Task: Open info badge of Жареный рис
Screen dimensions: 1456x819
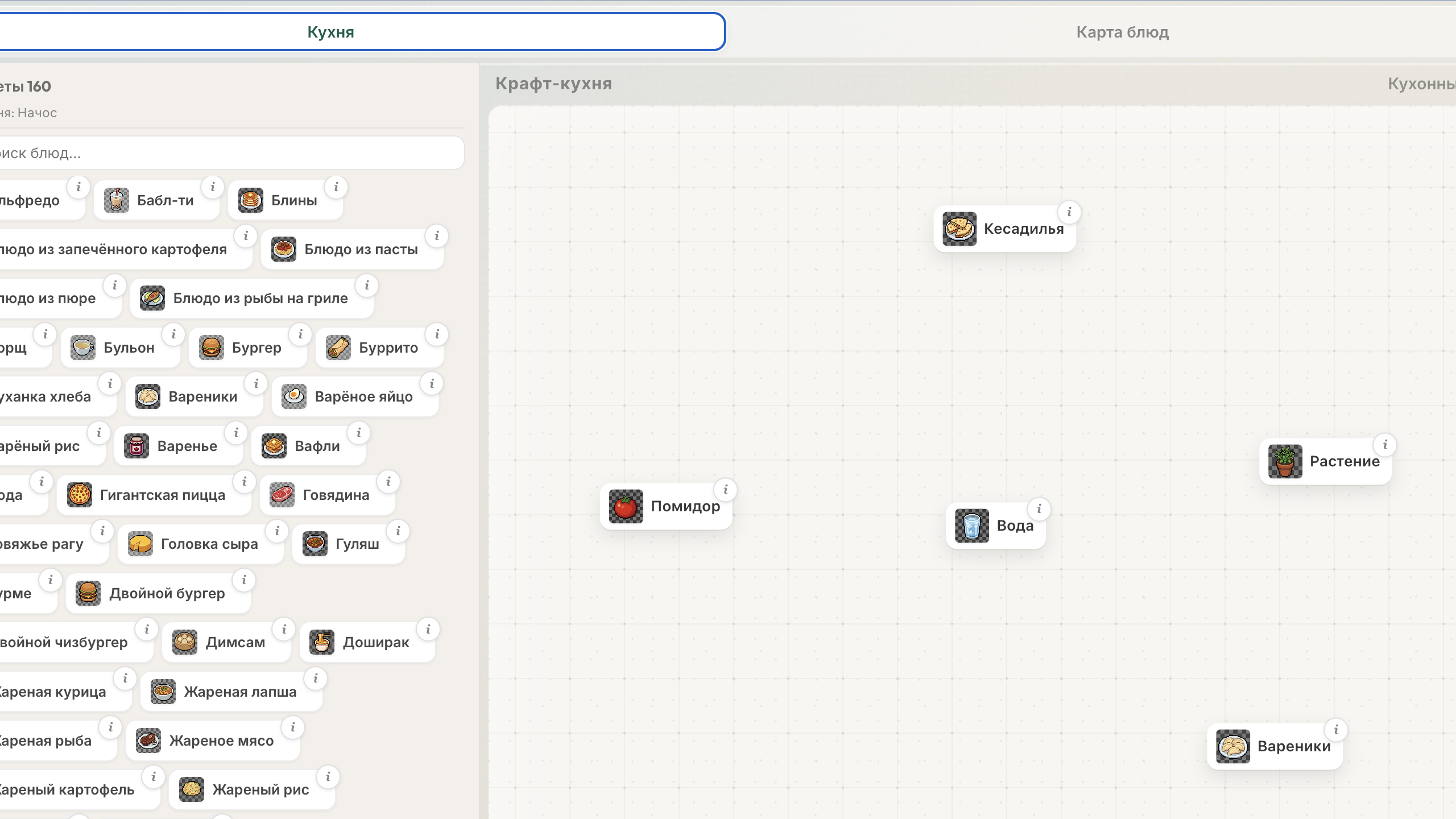Action: click(x=328, y=777)
